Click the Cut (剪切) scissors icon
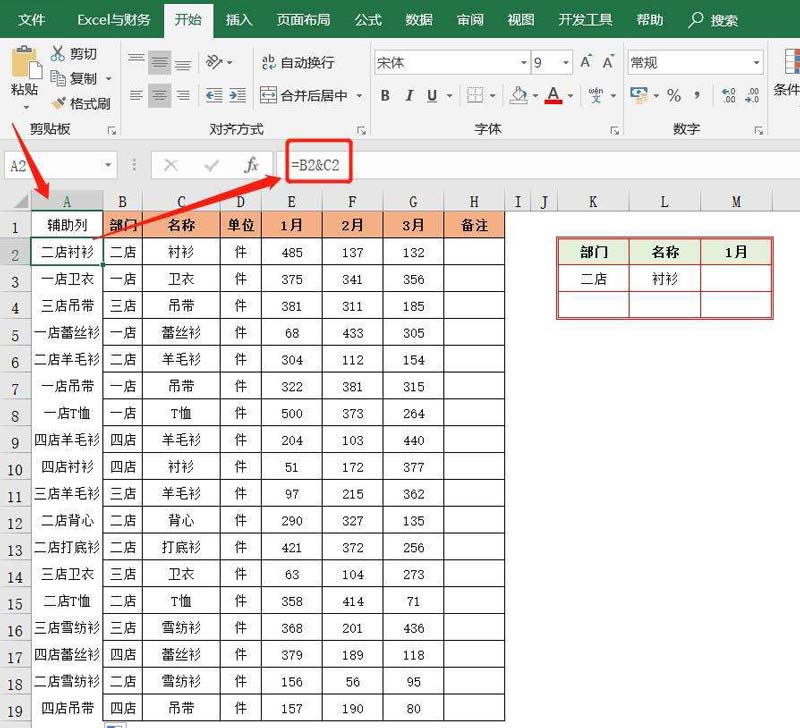 [x=57, y=53]
